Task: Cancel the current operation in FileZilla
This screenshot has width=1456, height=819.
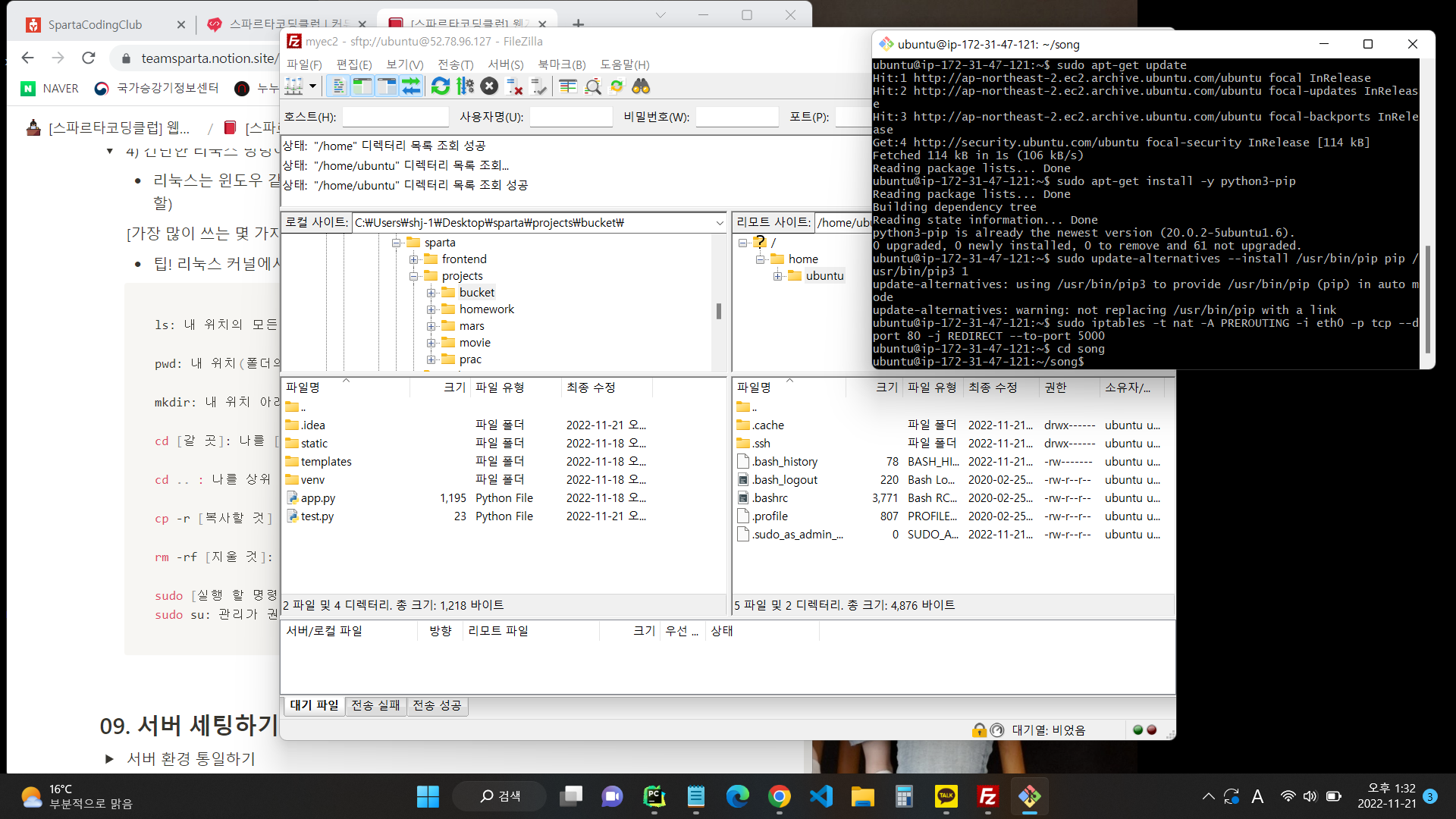Action: click(490, 86)
